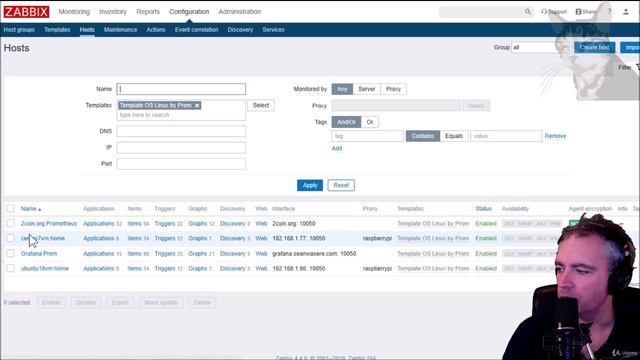Screen dimensions: 640x360
Task: Open the help question mark icon
Action: click(x=609, y=12)
